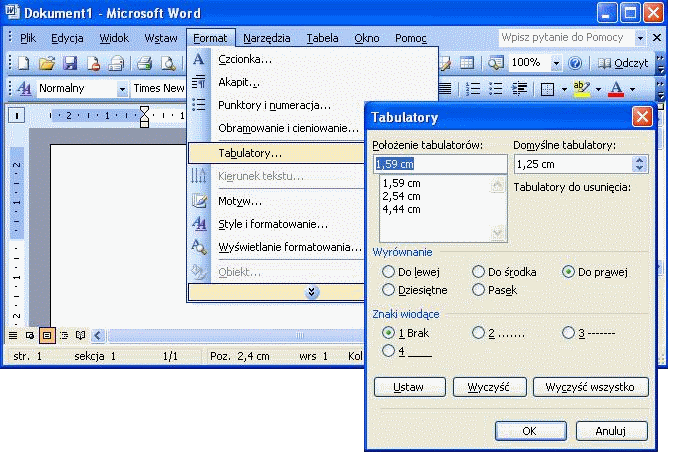Toggle numbered list icon
Image resolution: width=675 pixels, height=457 pixels.
473,89
